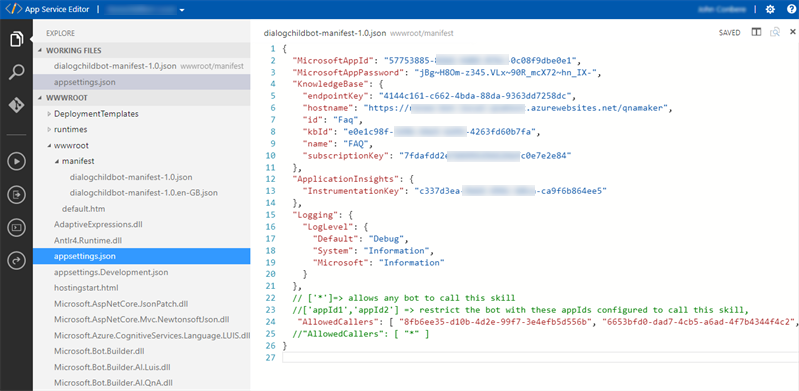Click the App Service Editor logo
The width and height of the screenshot is (799, 391).
coord(13,9)
